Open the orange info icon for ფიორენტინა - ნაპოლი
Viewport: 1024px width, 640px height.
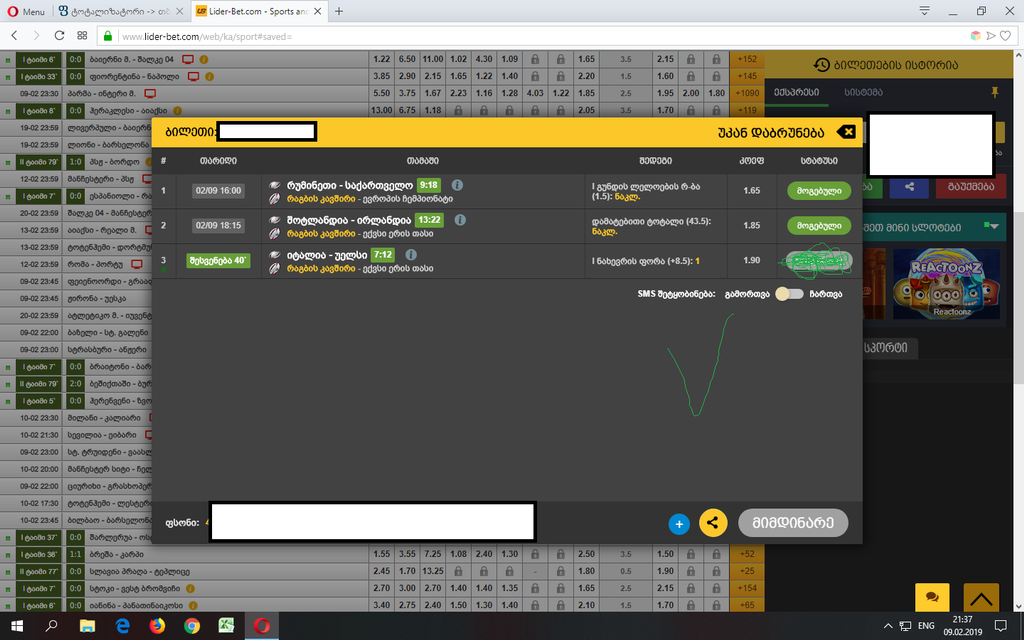210,76
